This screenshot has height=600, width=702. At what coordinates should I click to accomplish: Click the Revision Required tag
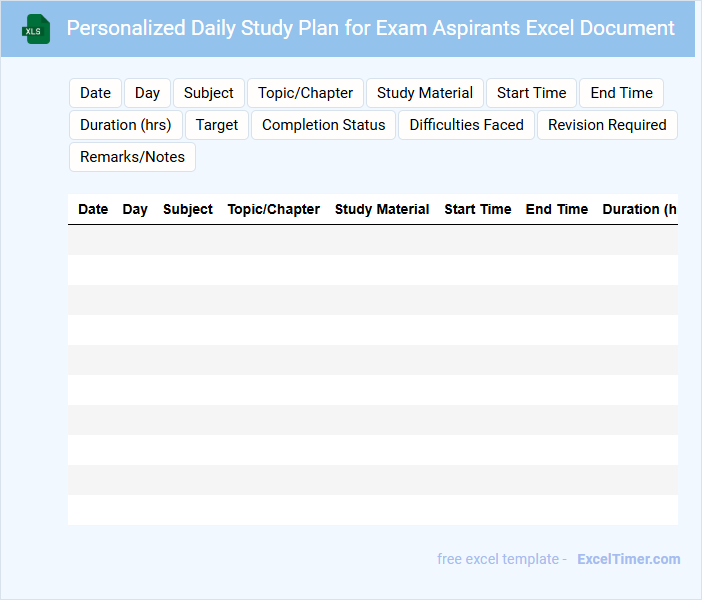point(607,125)
